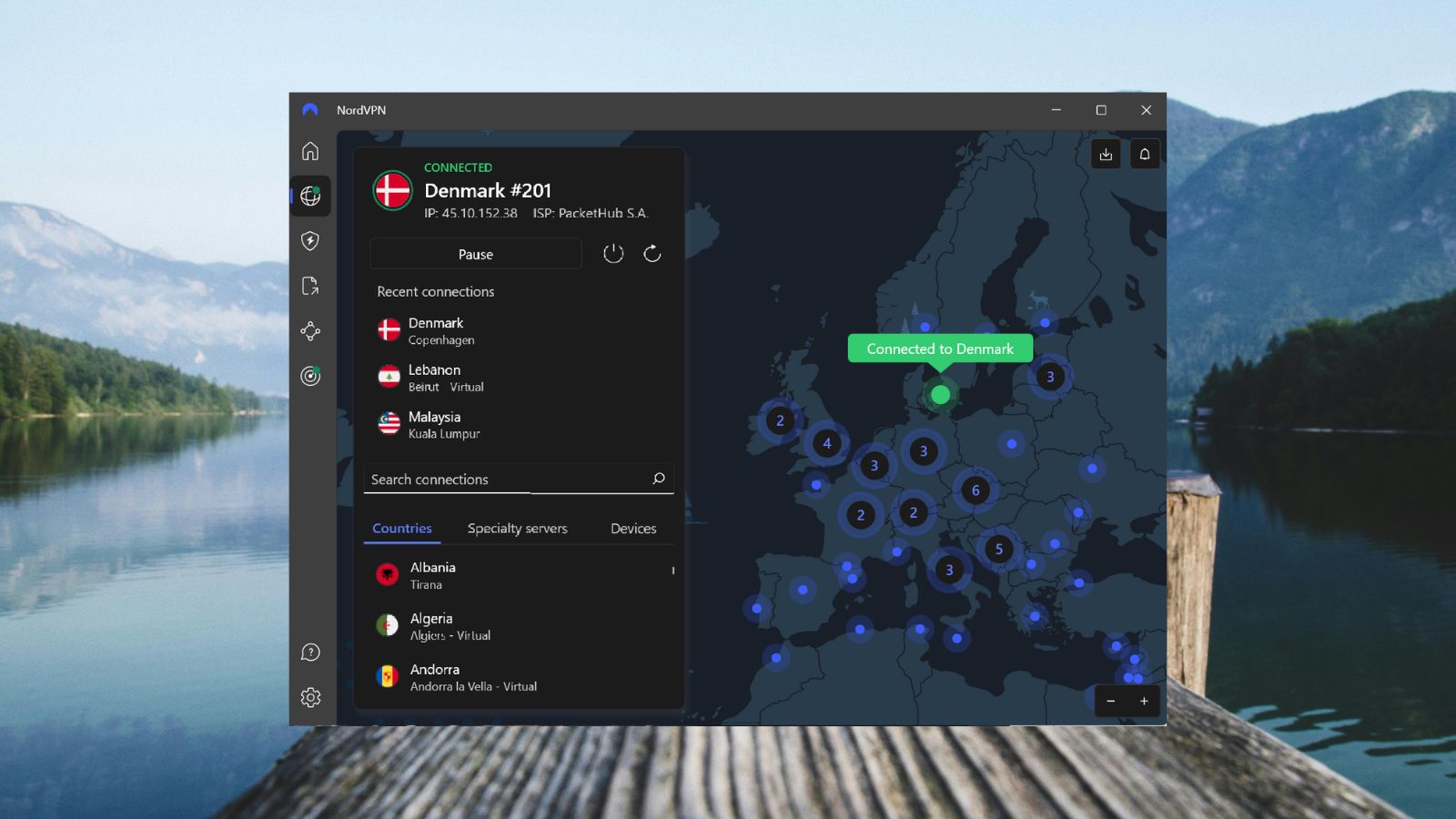This screenshot has width=1456, height=819.
Task: Open the Meshnet panel
Action: click(x=310, y=331)
